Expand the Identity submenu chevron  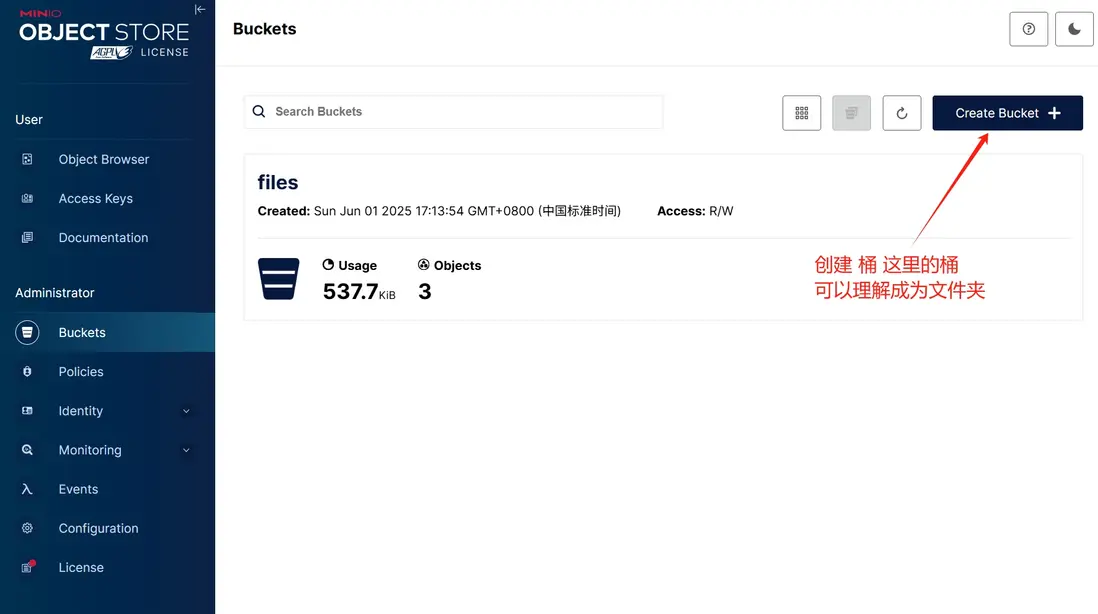pos(186,411)
